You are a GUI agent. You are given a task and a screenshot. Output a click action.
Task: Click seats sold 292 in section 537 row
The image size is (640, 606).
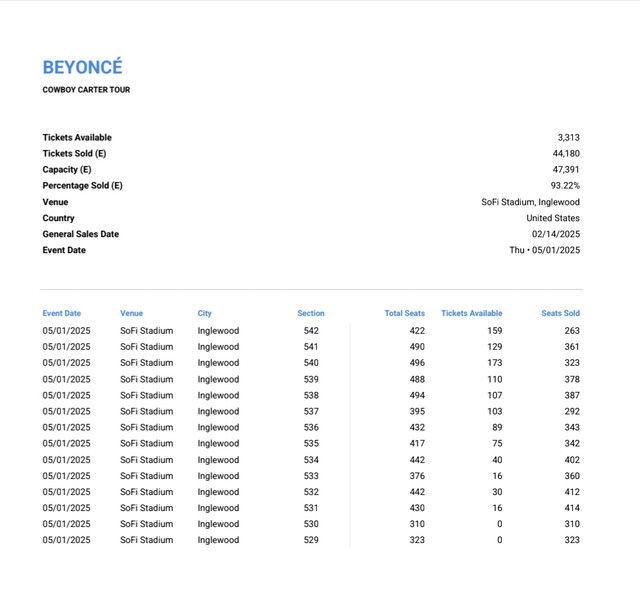pos(572,411)
